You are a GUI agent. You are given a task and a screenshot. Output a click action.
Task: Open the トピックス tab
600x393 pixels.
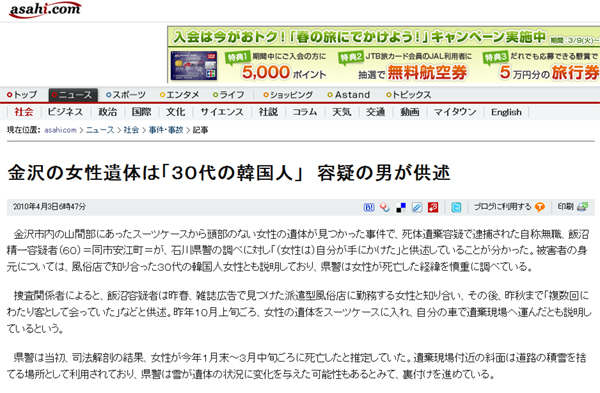[408, 95]
